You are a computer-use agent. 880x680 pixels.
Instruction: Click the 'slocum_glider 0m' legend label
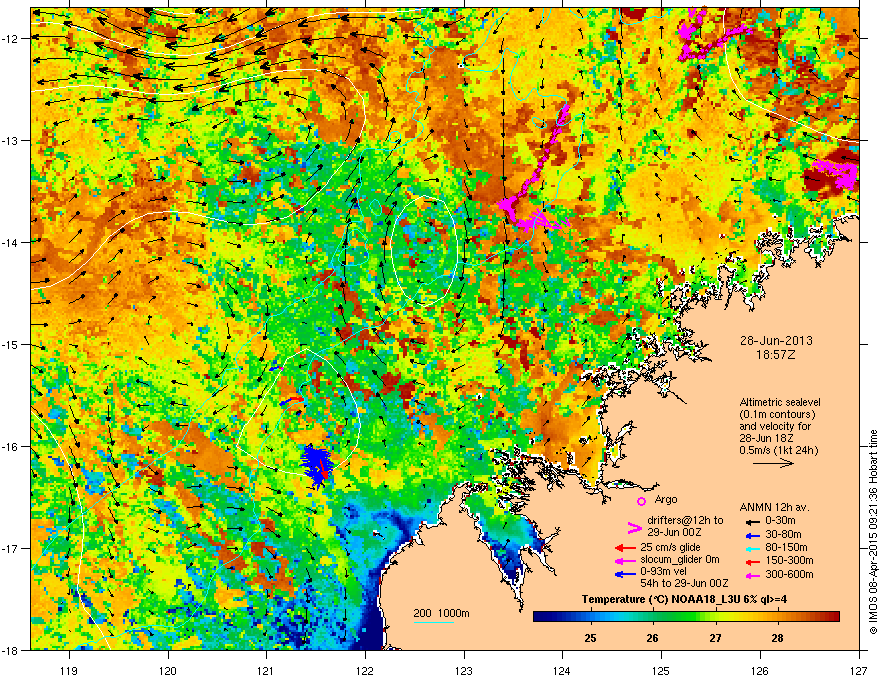680,560
